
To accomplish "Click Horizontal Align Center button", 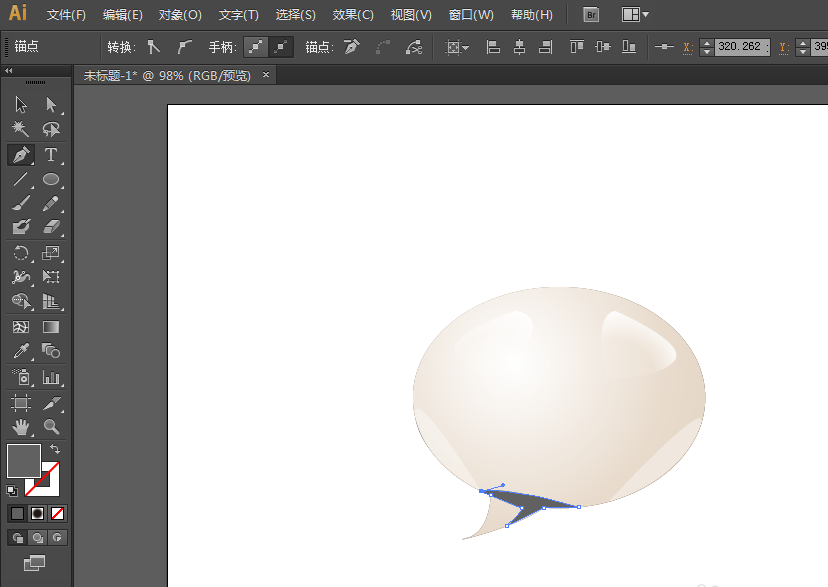I will 520,47.
